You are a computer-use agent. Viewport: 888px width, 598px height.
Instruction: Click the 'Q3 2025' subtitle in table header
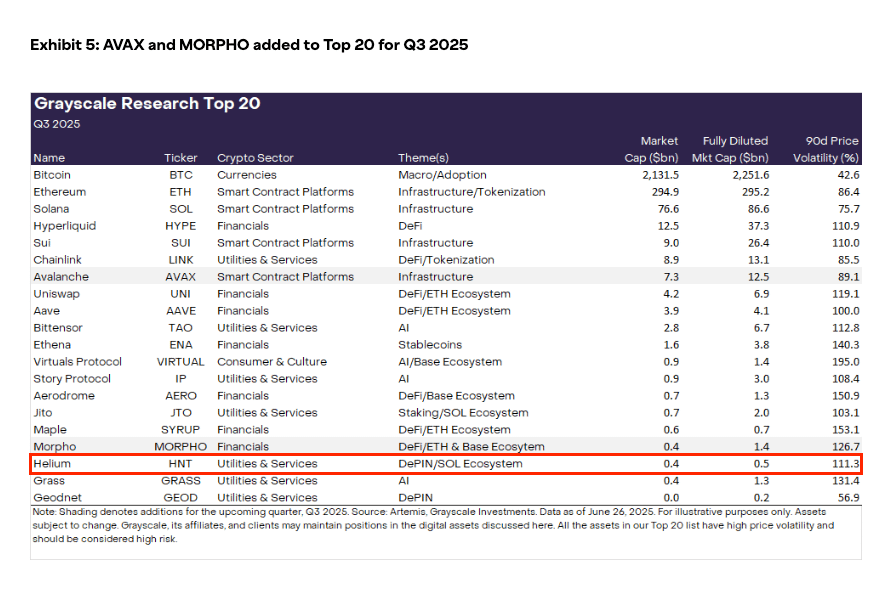pyautogui.click(x=57, y=124)
